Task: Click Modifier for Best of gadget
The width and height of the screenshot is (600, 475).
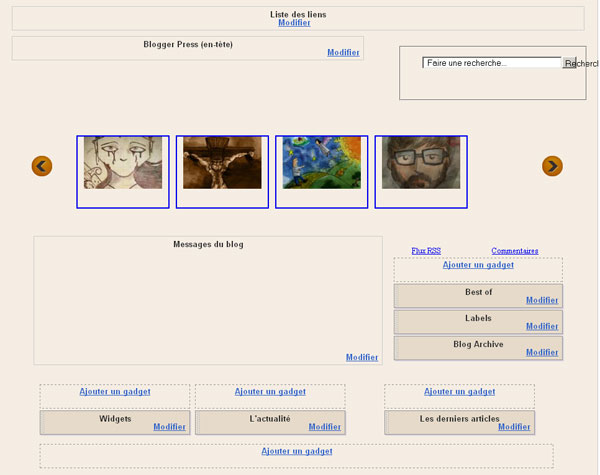Action: pyautogui.click(x=542, y=300)
